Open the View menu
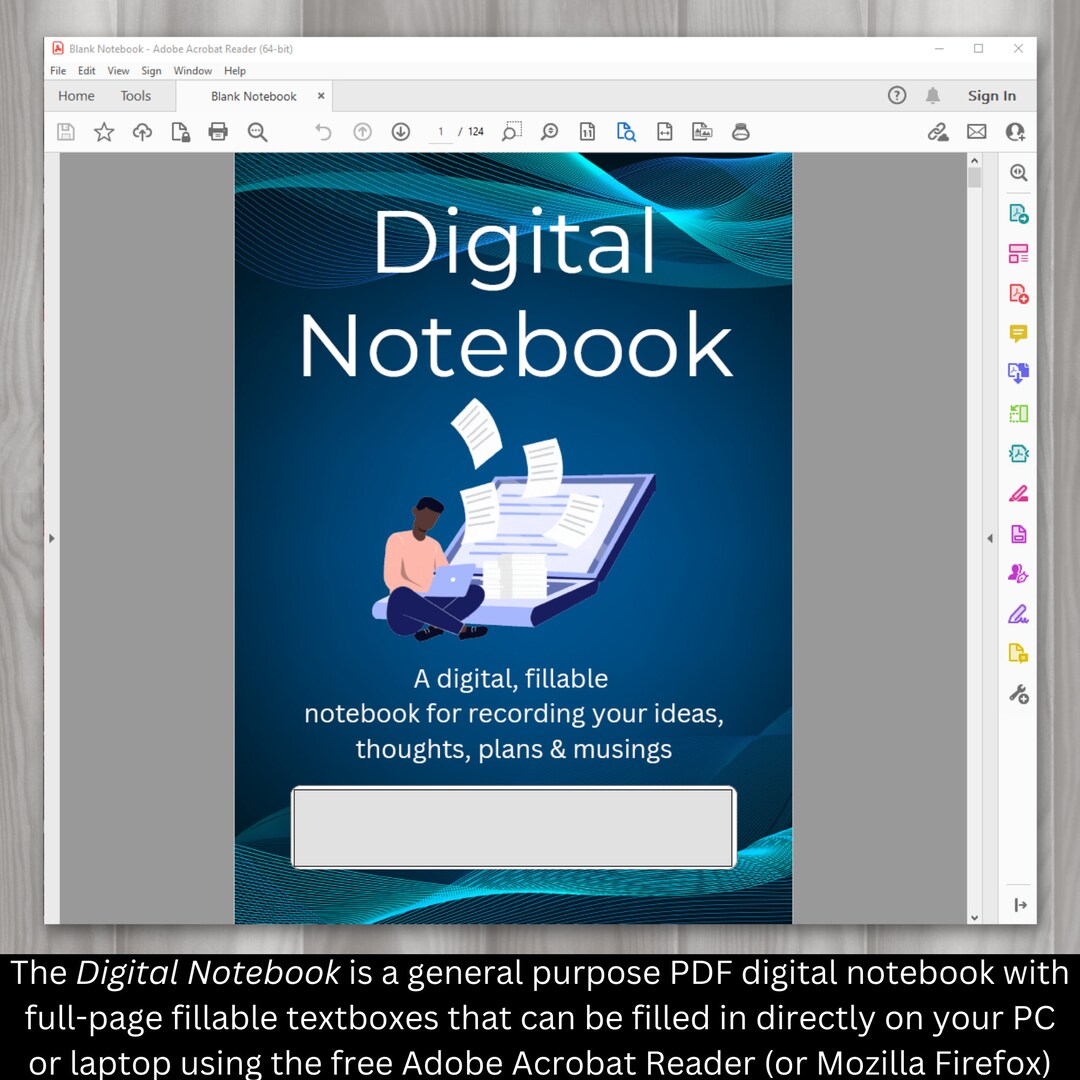 click(118, 70)
